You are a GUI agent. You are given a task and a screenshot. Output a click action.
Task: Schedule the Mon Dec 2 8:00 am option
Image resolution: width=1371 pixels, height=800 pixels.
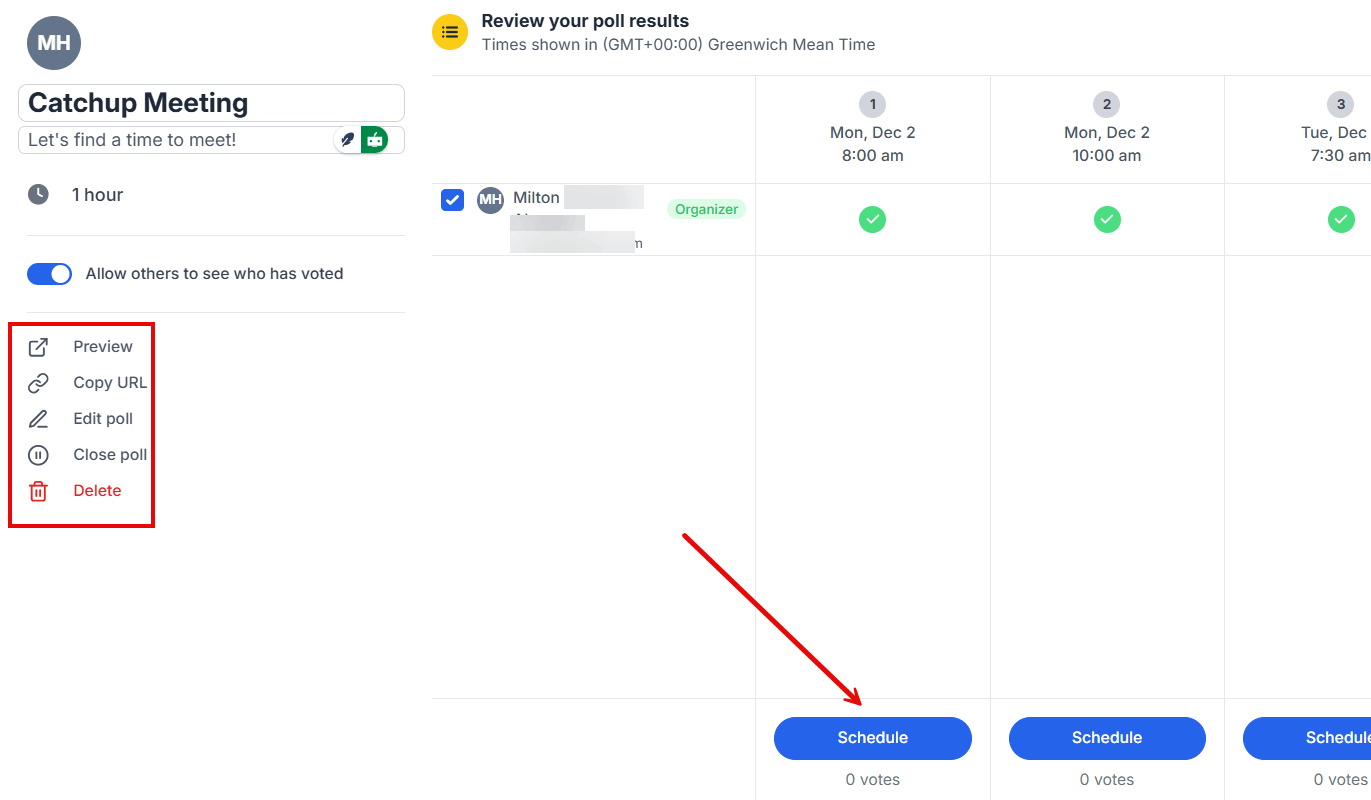click(x=872, y=738)
